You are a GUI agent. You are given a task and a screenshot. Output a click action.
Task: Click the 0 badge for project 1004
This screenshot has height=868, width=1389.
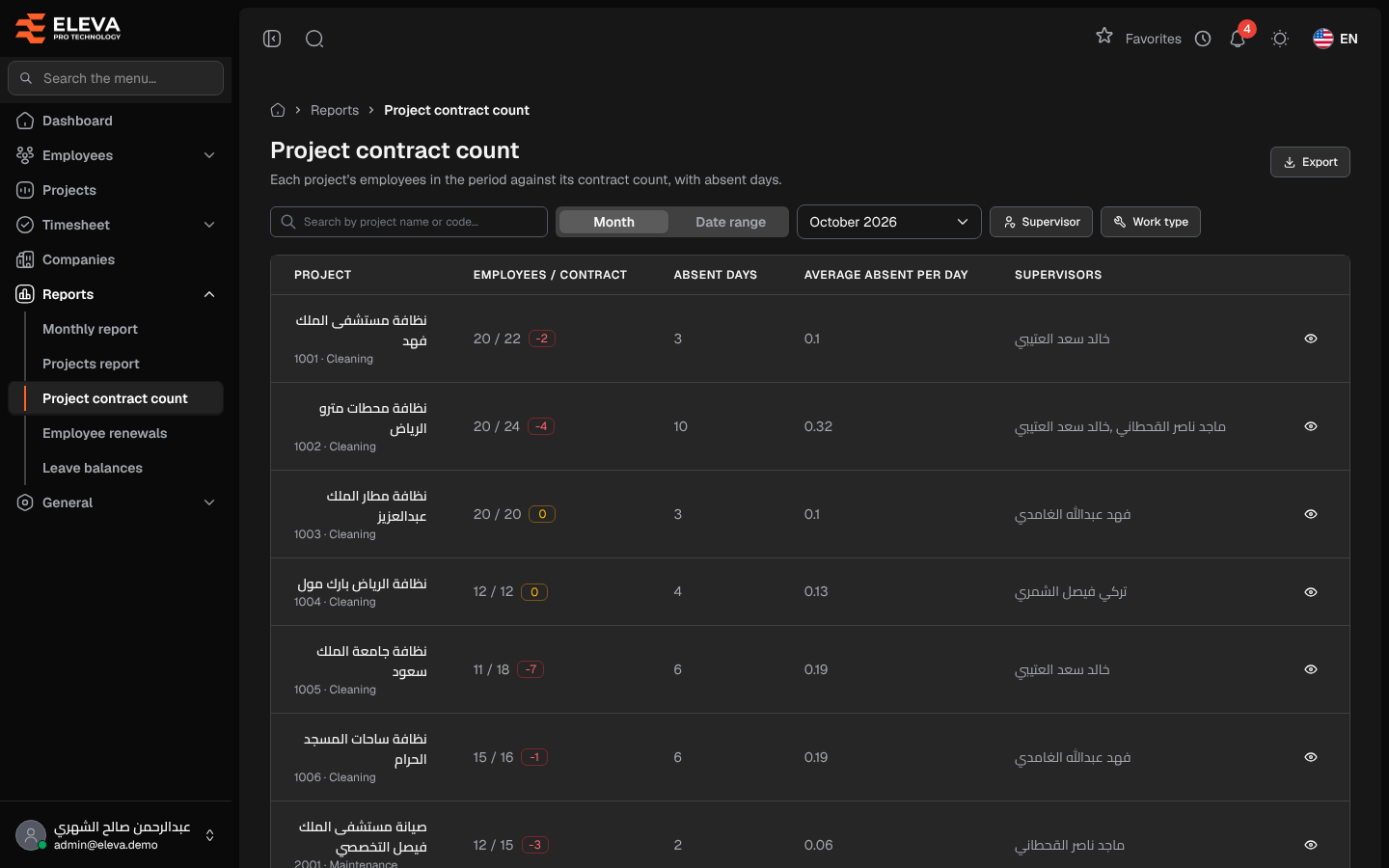(x=534, y=592)
